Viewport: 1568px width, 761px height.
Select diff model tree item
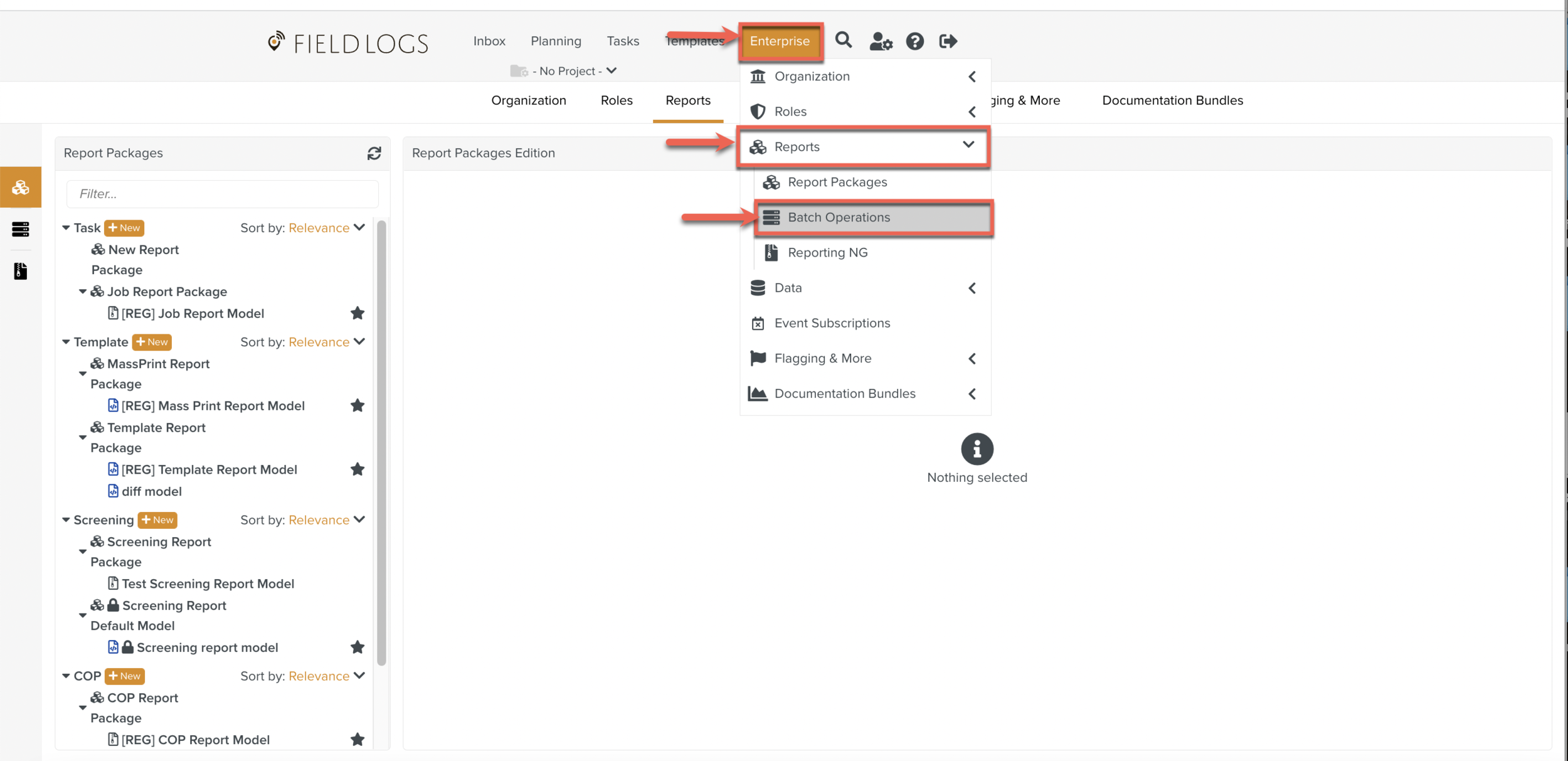(145, 491)
